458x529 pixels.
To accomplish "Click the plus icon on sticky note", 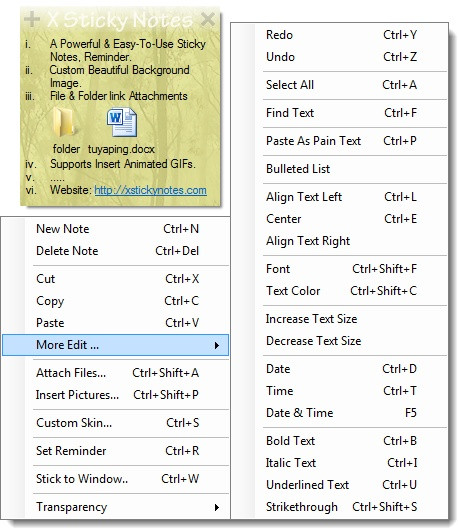I will pyautogui.click(x=32, y=19).
